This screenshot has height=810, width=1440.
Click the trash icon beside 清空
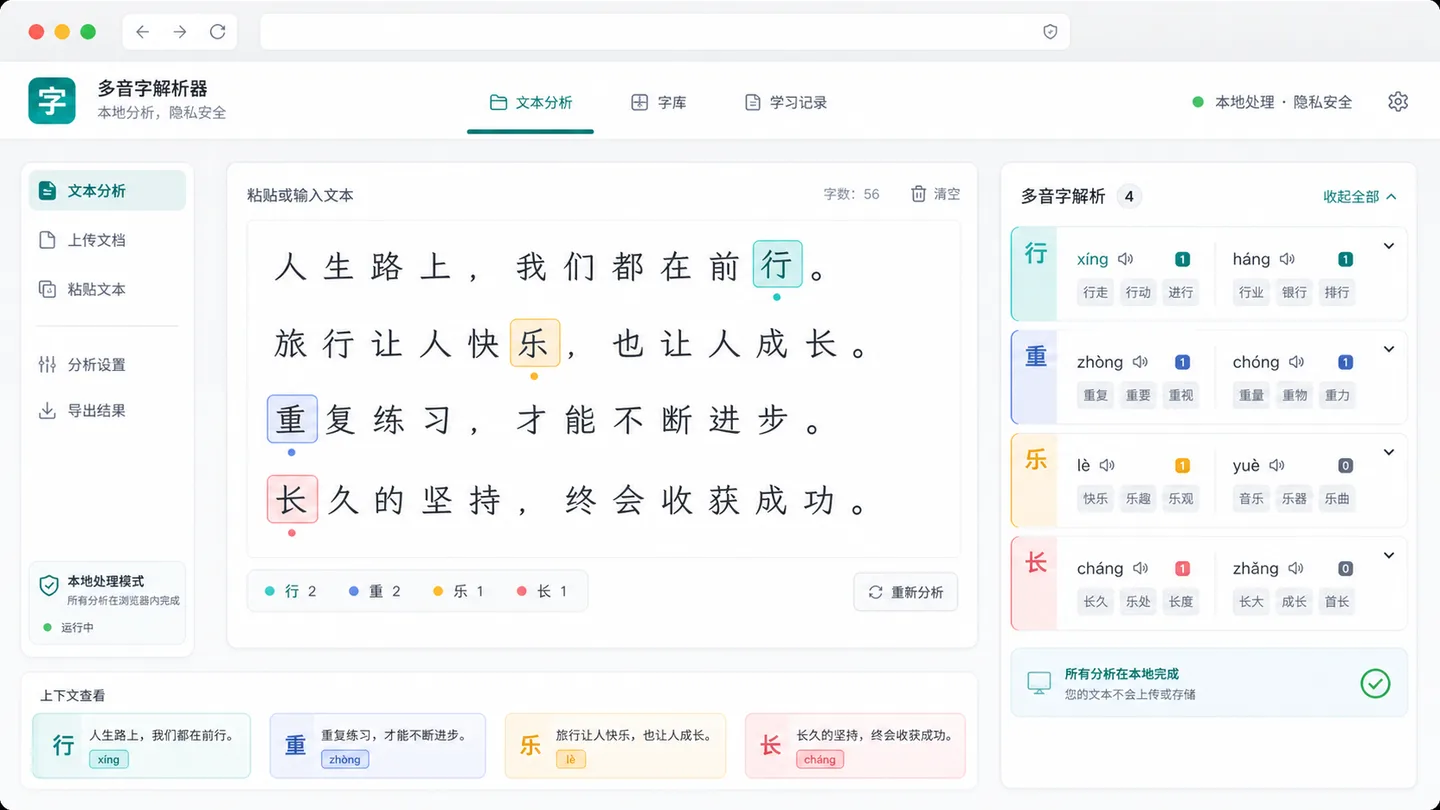tap(918, 194)
